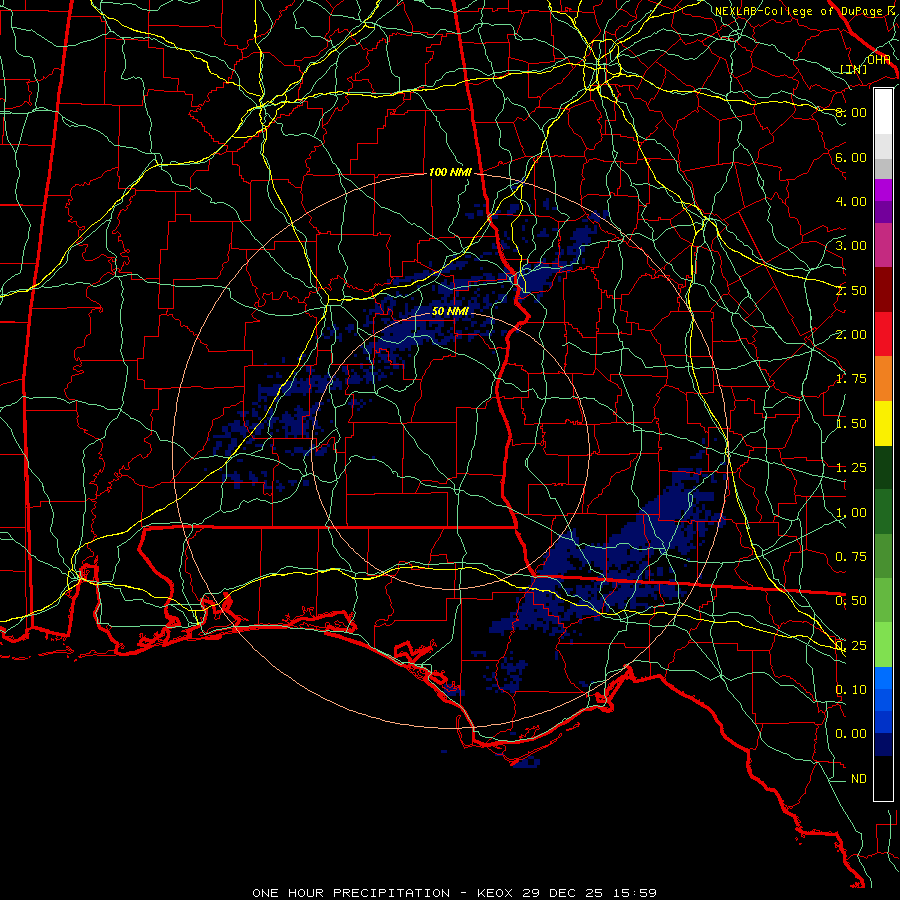Click the dark green 1.25 legend swatch
Image resolution: width=900 pixels, height=900 pixels.
(x=883, y=467)
